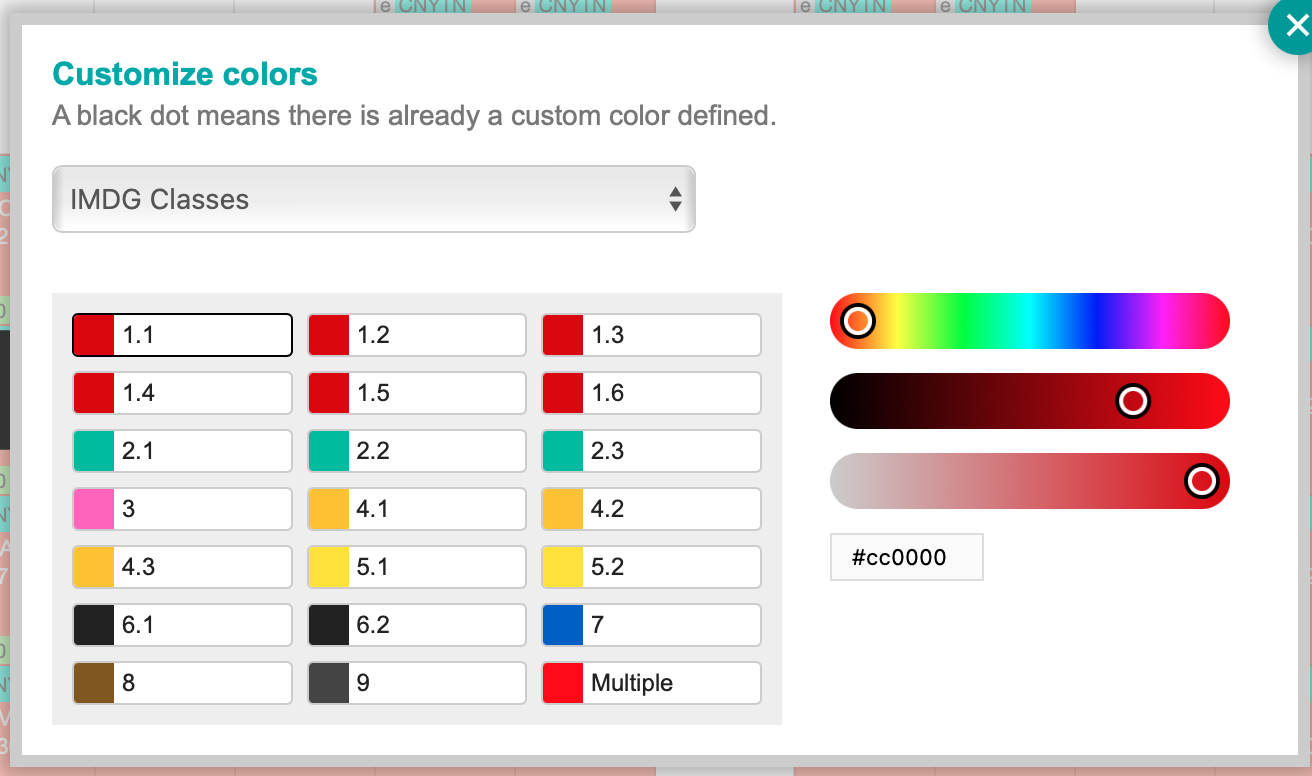1312x776 pixels.
Task: Select the dark swatch for class 6.1
Action: pyautogui.click(x=93, y=625)
